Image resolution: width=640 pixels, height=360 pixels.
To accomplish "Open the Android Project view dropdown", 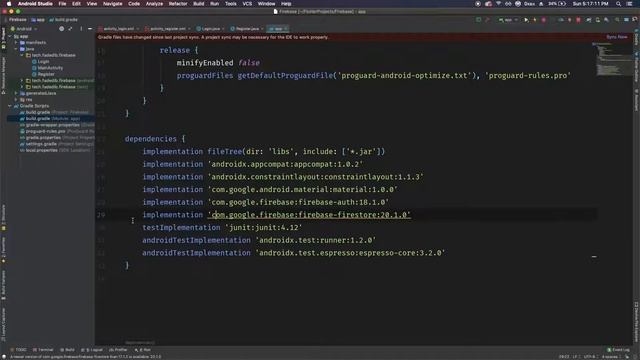I will point(24,29).
